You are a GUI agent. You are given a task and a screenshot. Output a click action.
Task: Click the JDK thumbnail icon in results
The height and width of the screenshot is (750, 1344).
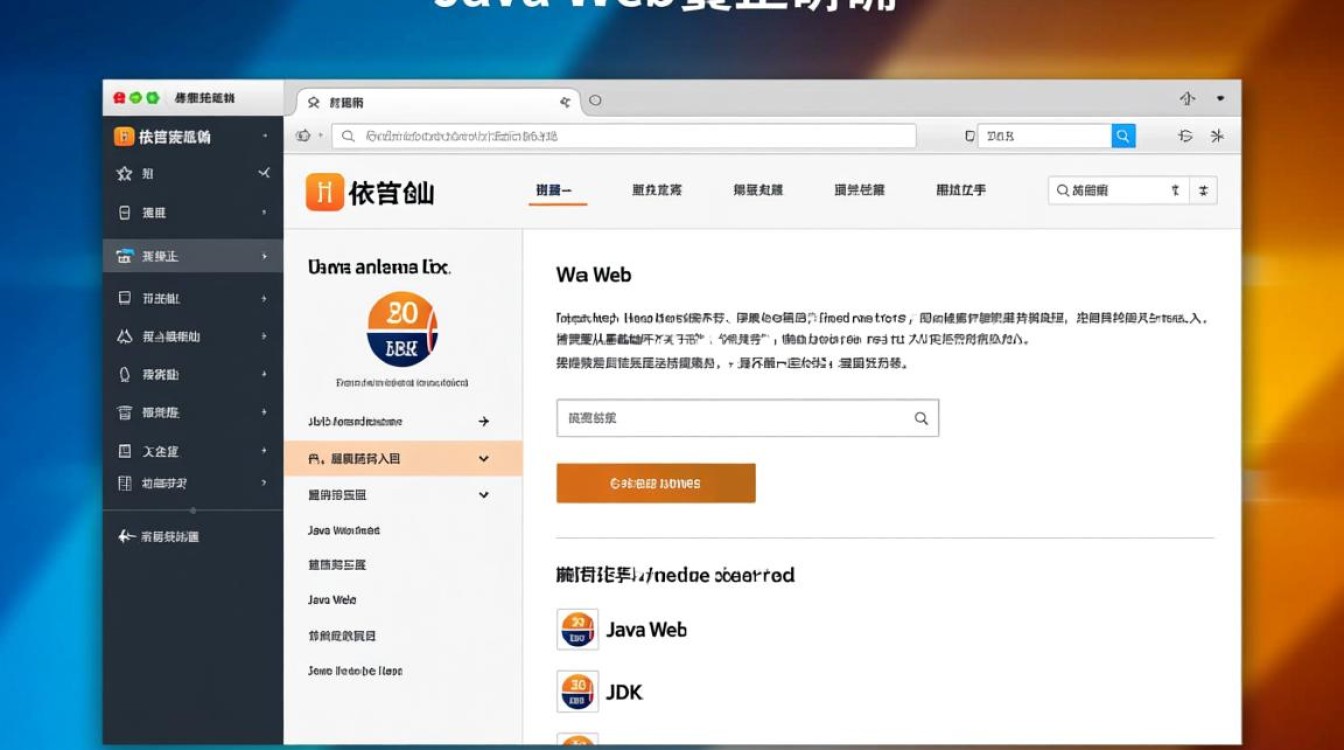click(577, 691)
